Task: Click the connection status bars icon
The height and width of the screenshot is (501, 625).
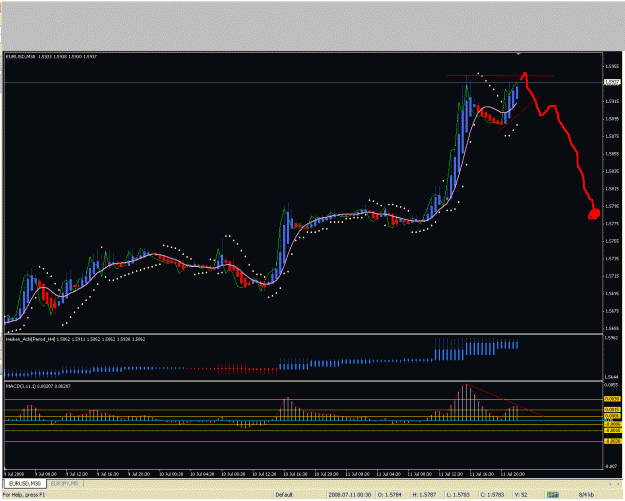Action: [x=553, y=495]
